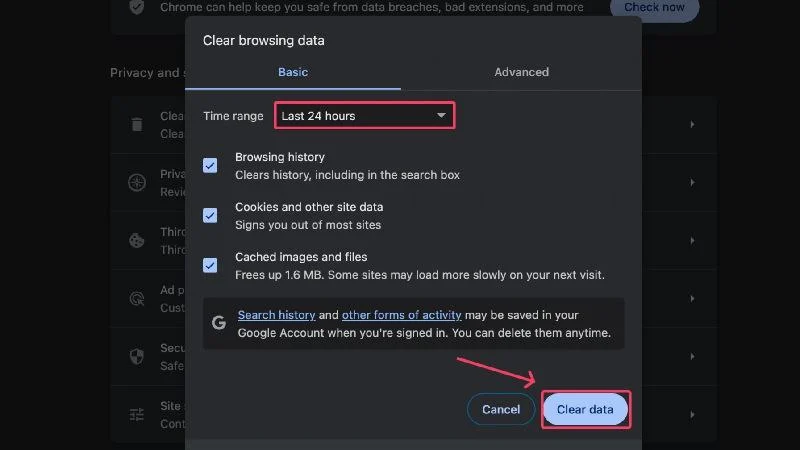Click the Clear data button
Viewport: 800px width, 450px height.
click(585, 409)
